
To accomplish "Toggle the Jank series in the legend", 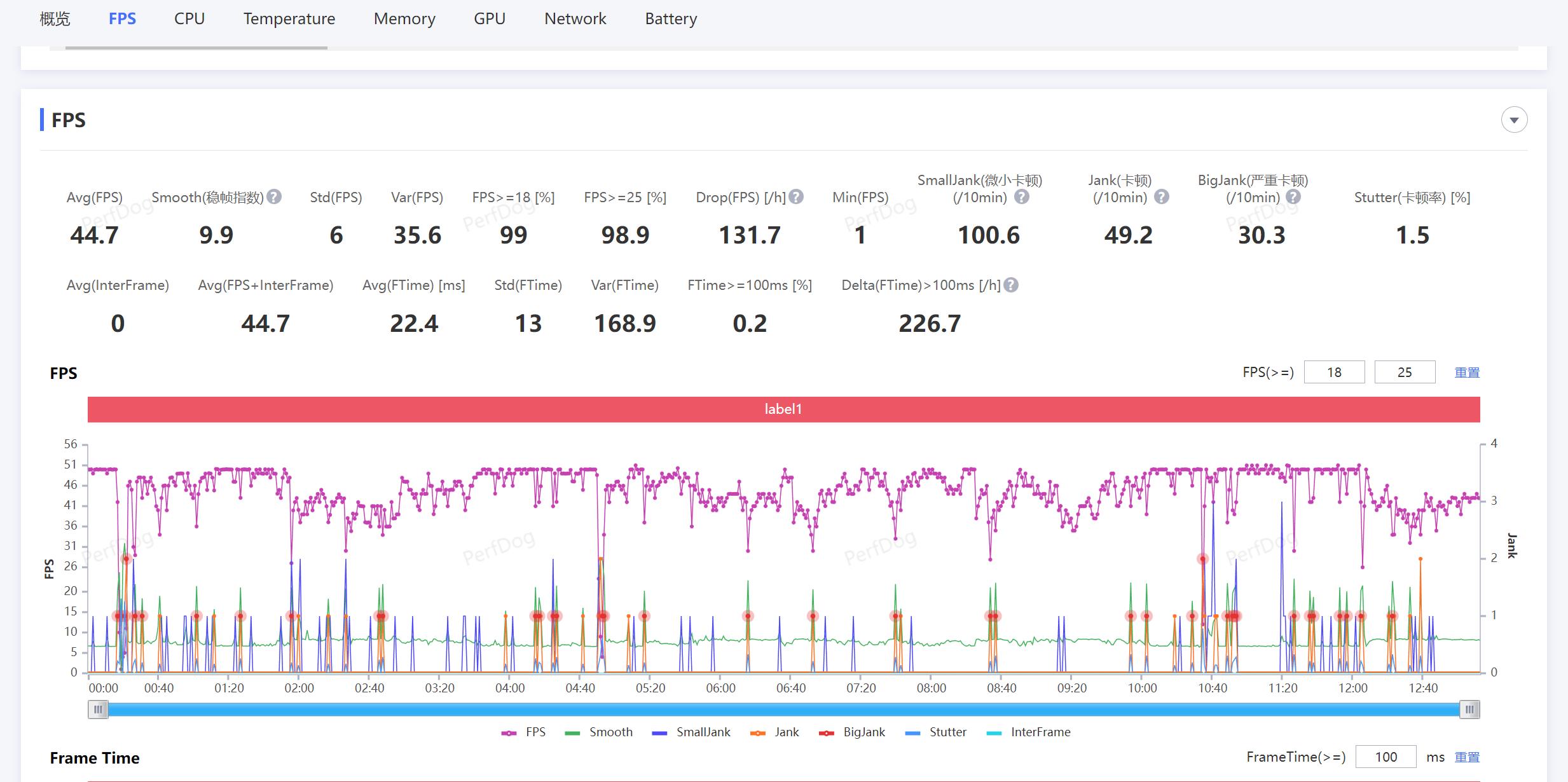I will (x=774, y=732).
